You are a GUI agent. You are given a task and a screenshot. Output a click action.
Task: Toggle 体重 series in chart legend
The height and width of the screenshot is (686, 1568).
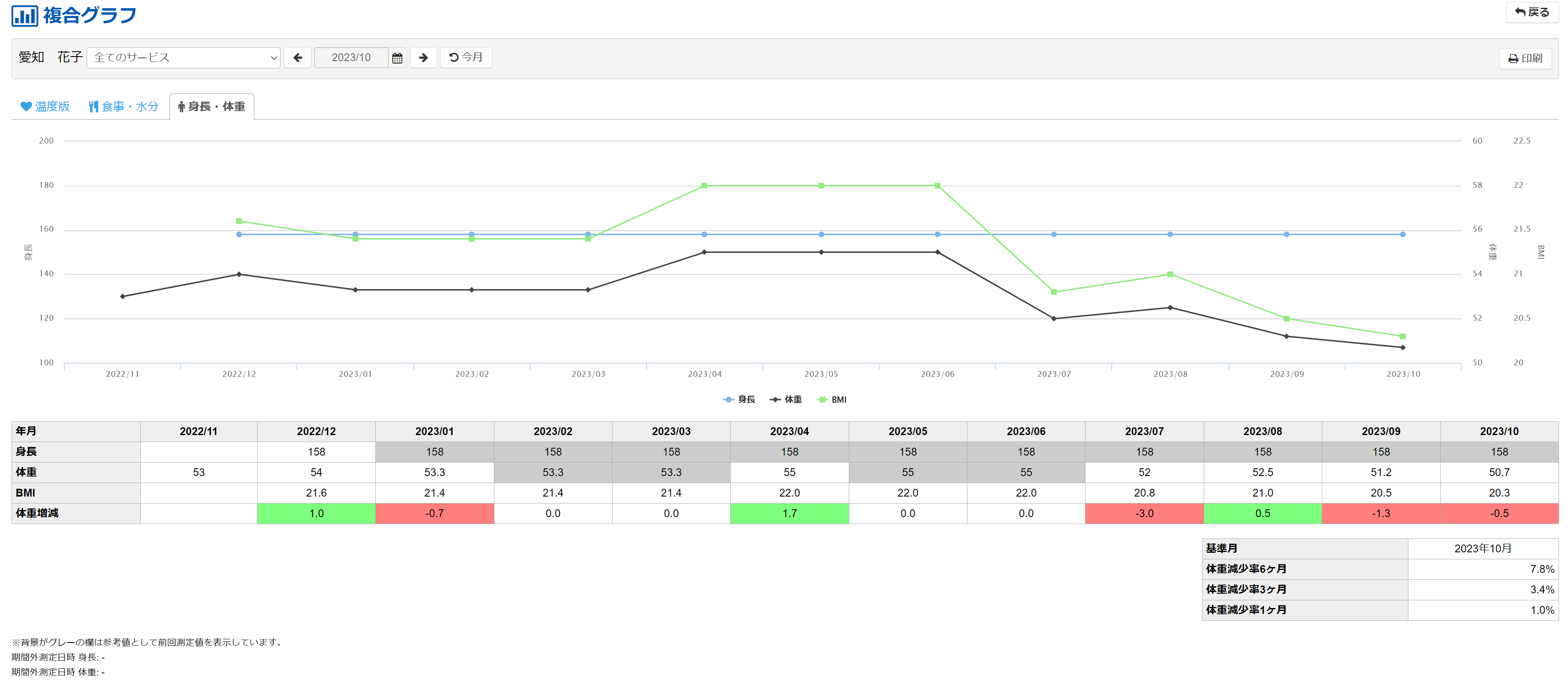(786, 399)
